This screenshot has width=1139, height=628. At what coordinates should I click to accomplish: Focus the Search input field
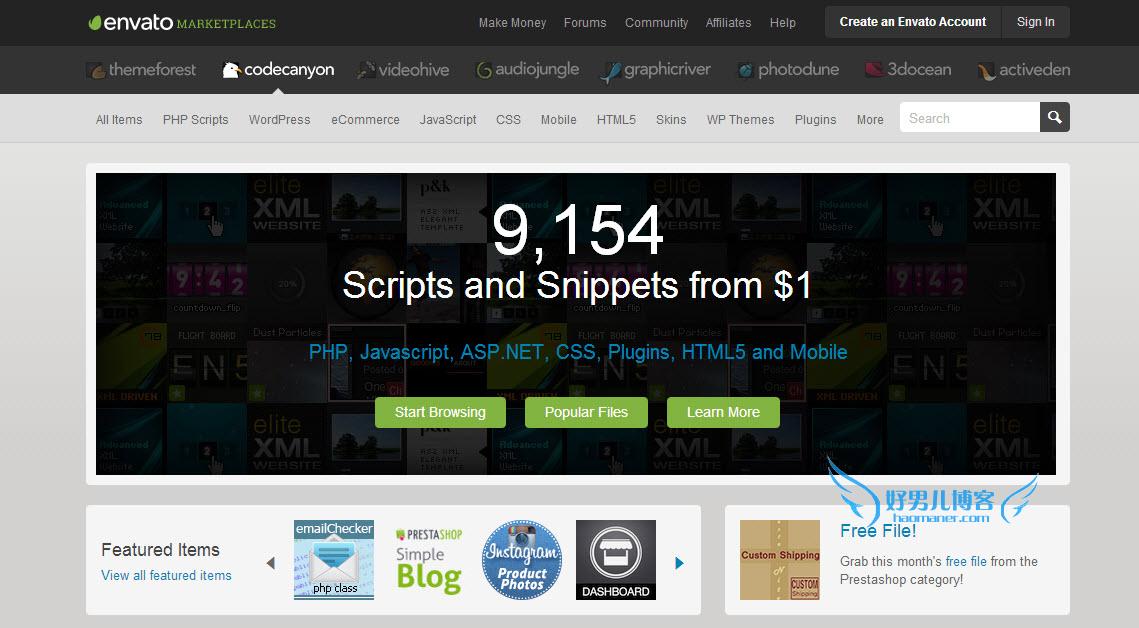[x=970, y=118]
